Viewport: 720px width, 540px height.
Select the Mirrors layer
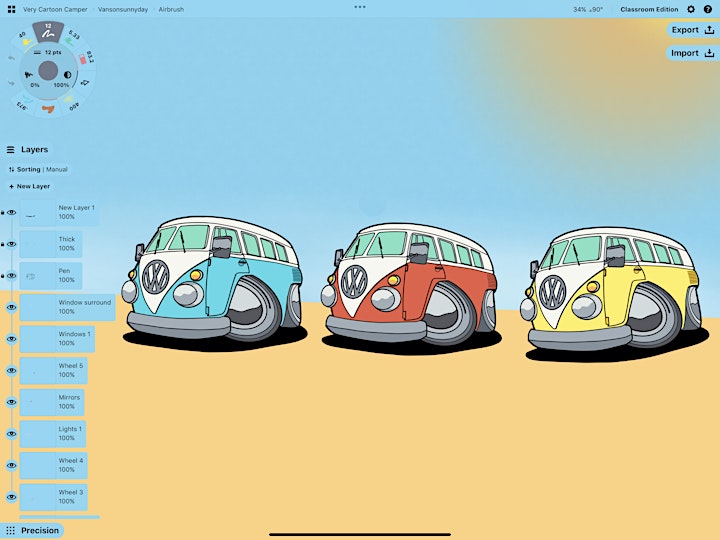[52, 402]
